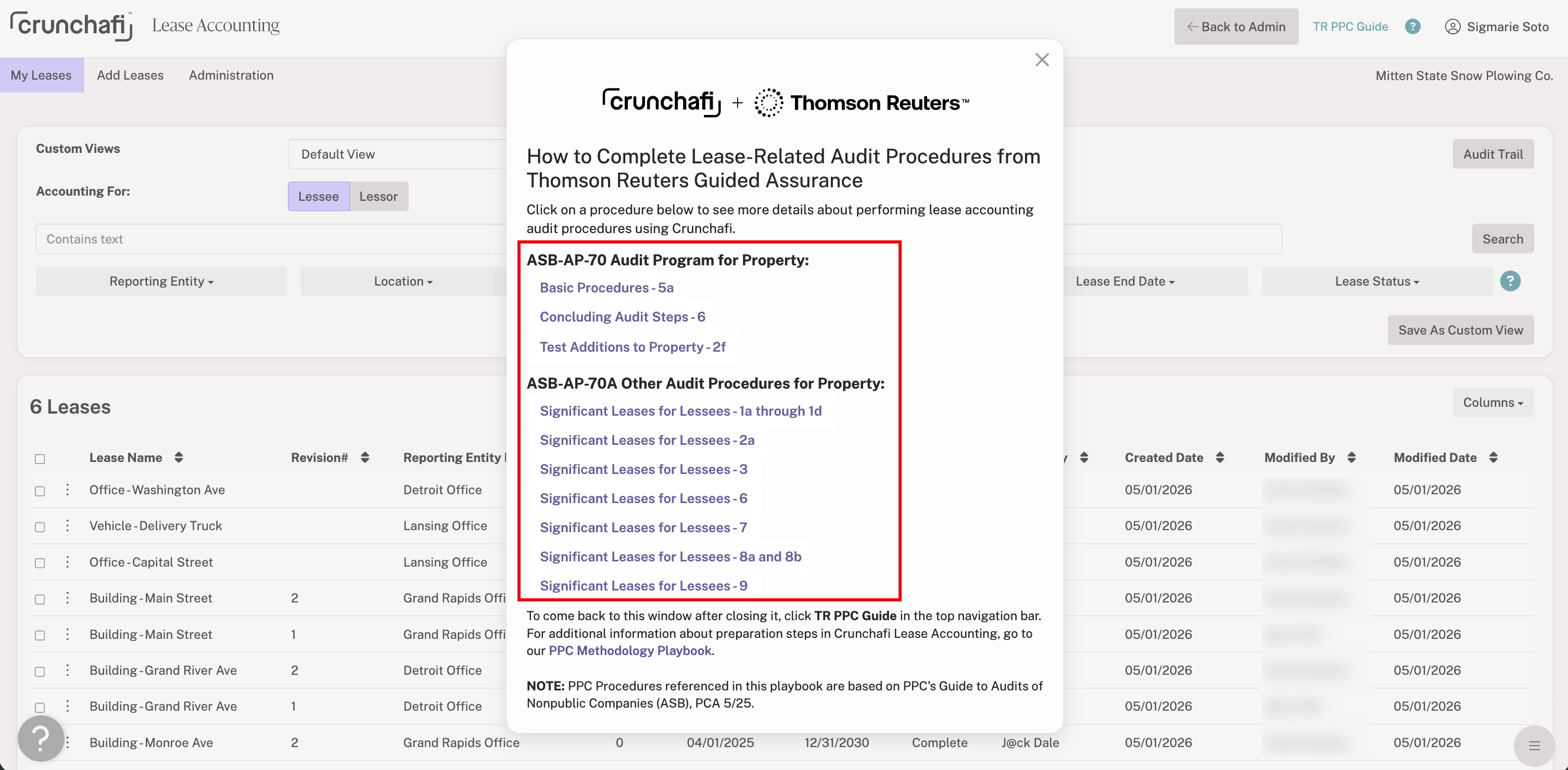The width and height of the screenshot is (1568, 770).
Task: Click the Vehicle - Delivery Truck lease name
Action: 156,525
